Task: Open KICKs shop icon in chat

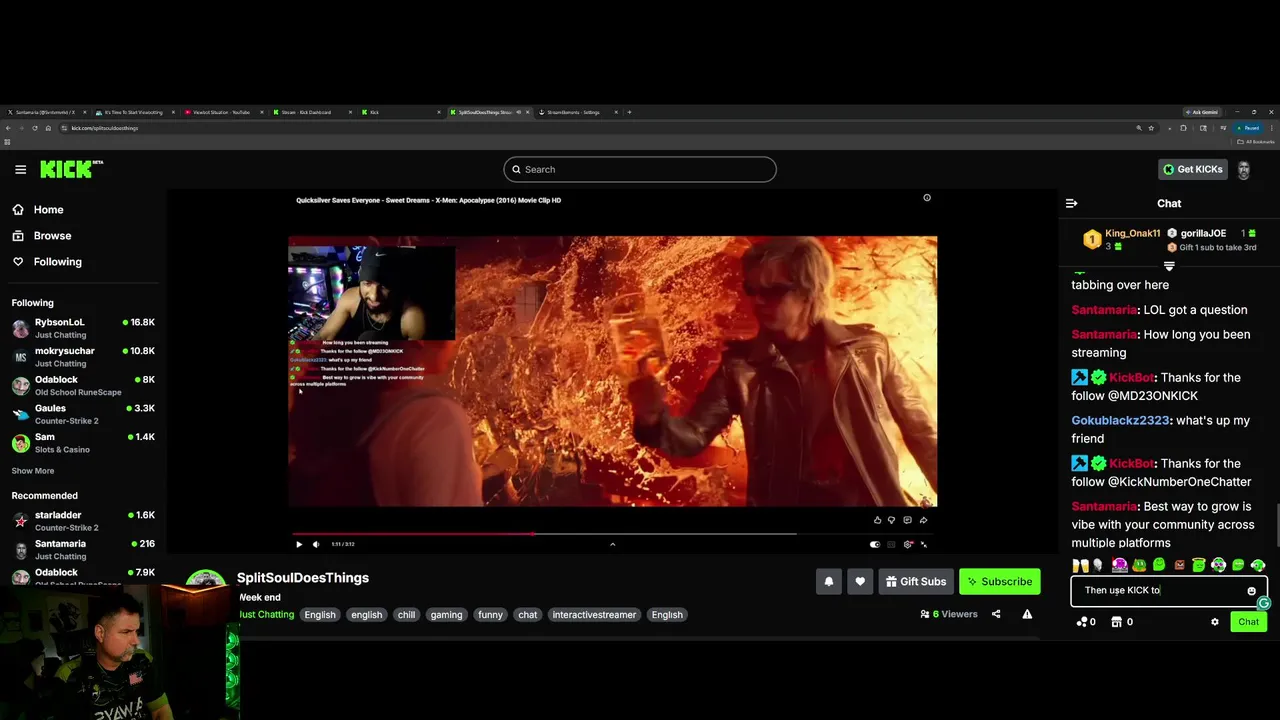Action: tap(1122, 622)
